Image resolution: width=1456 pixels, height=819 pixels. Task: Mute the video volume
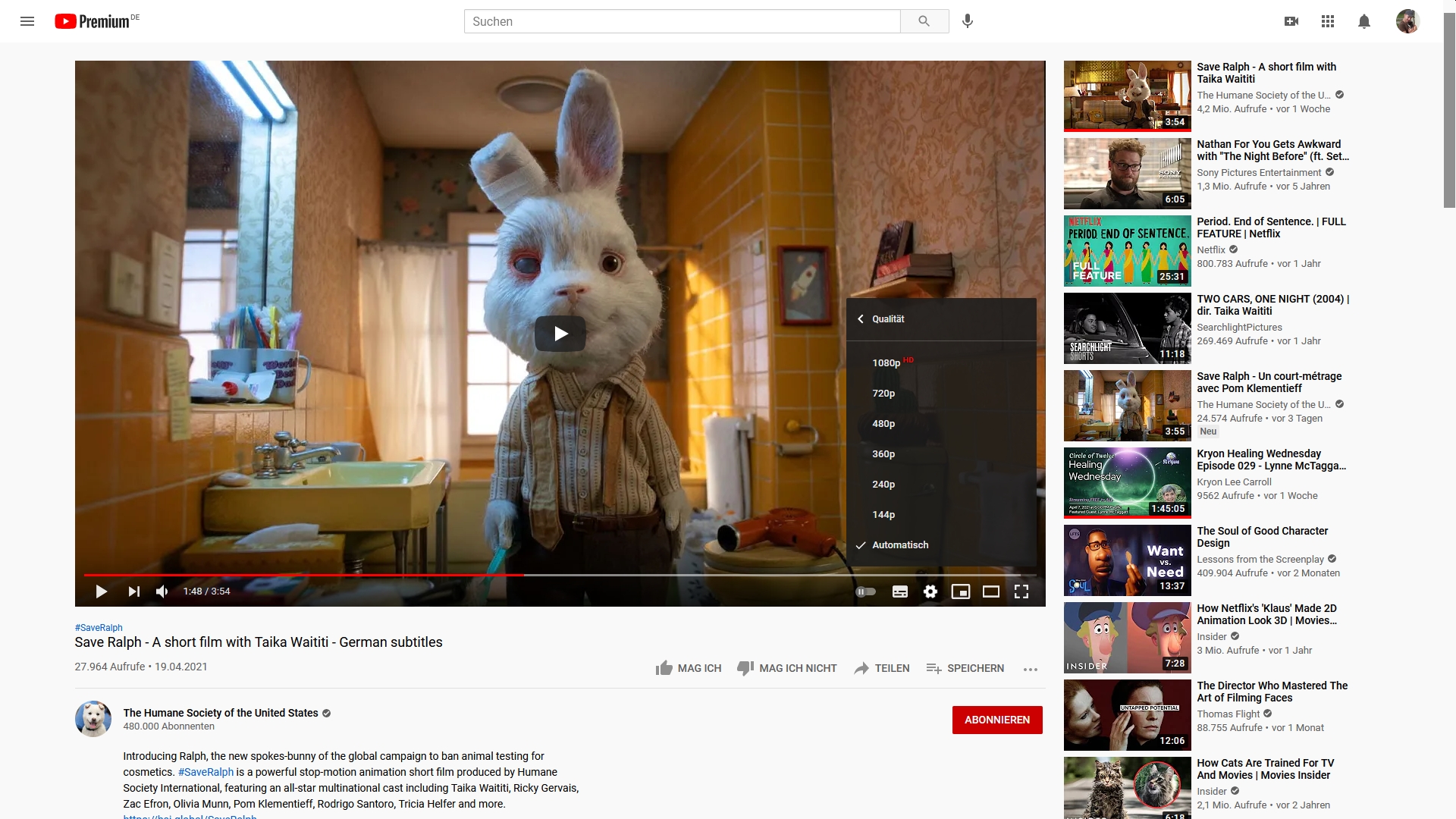(x=162, y=591)
